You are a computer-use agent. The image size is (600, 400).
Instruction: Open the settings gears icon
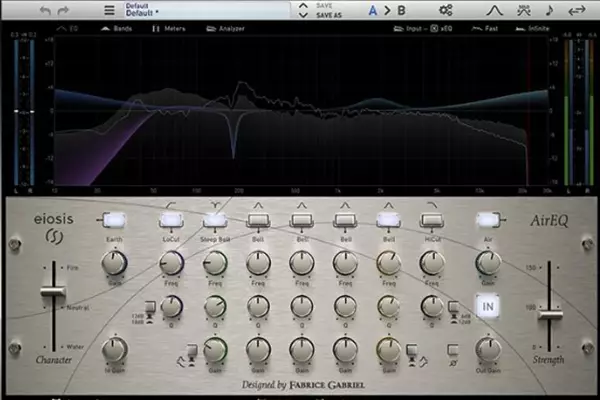(446, 10)
